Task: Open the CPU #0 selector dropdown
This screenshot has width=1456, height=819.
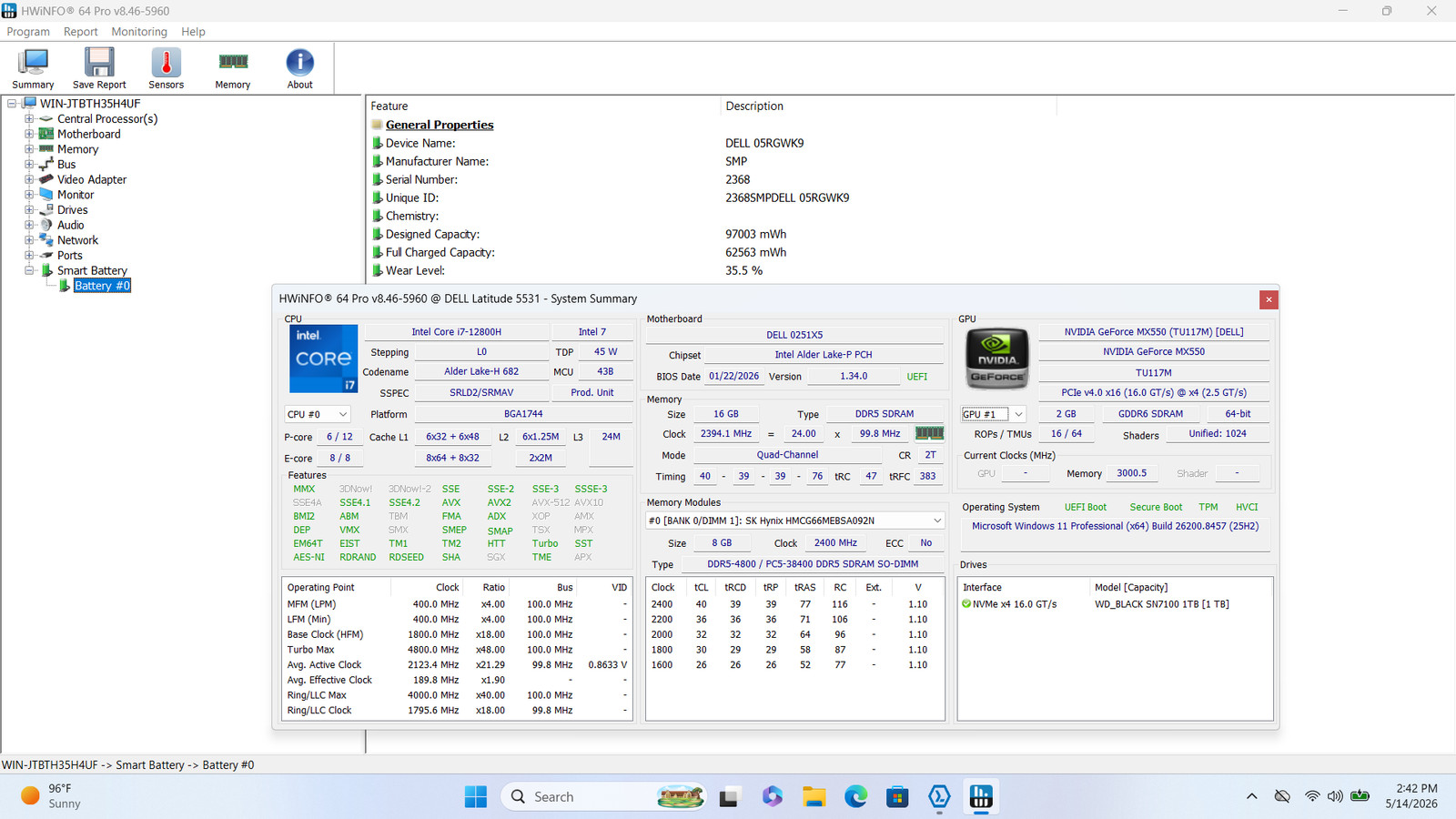Action: click(x=318, y=414)
